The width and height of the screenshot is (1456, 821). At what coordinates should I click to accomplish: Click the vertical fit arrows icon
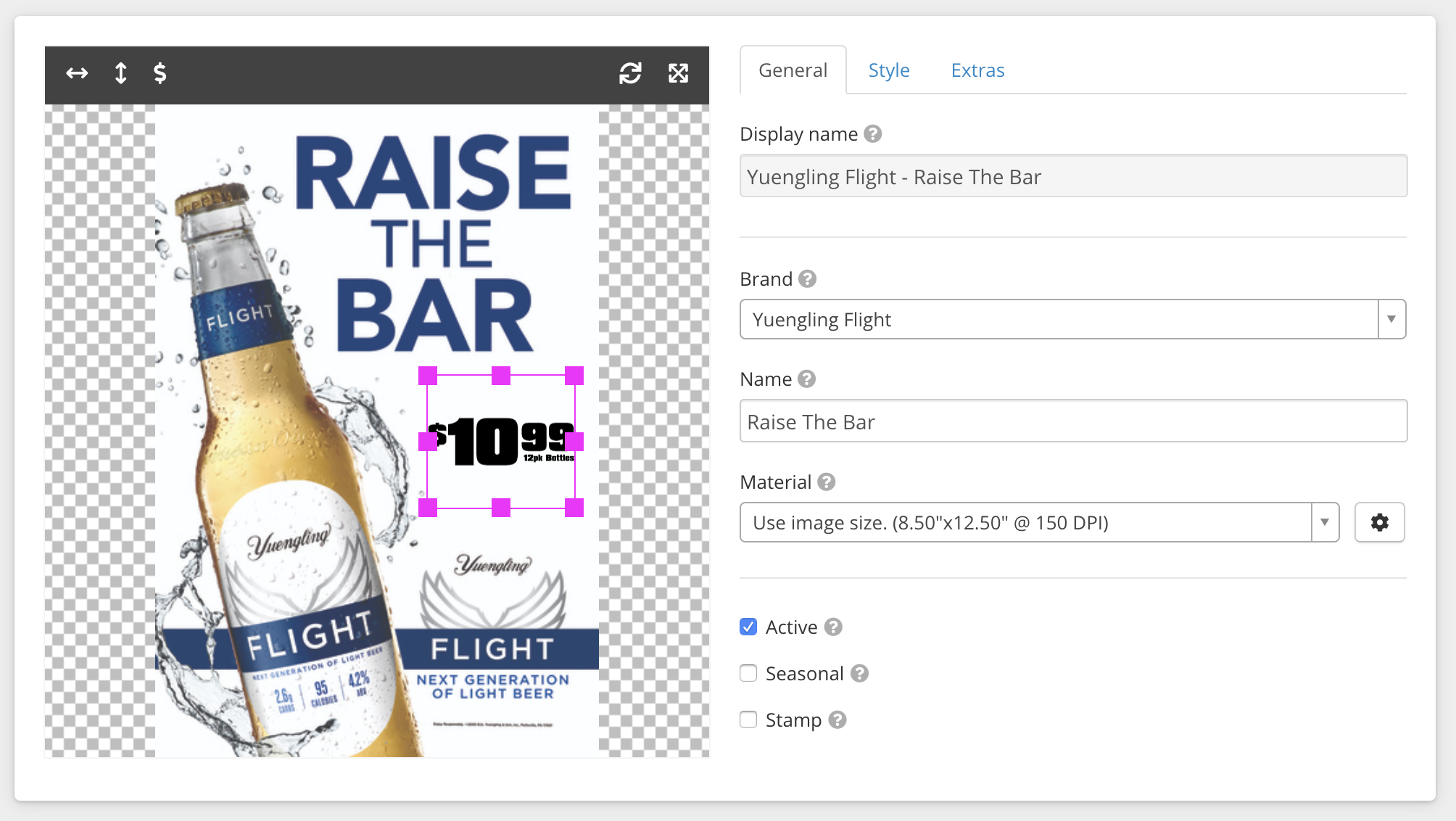coord(120,73)
